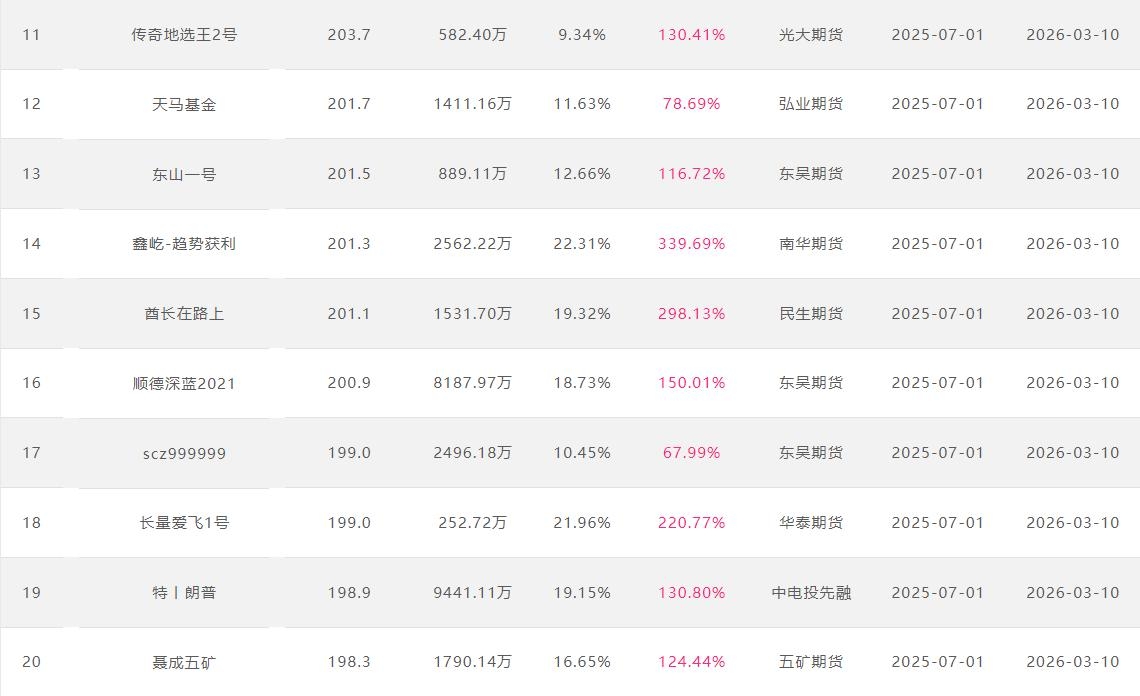Image resolution: width=1140 pixels, height=696 pixels.
Task: Click the 聂成五矿 account name
Action: click(x=184, y=662)
